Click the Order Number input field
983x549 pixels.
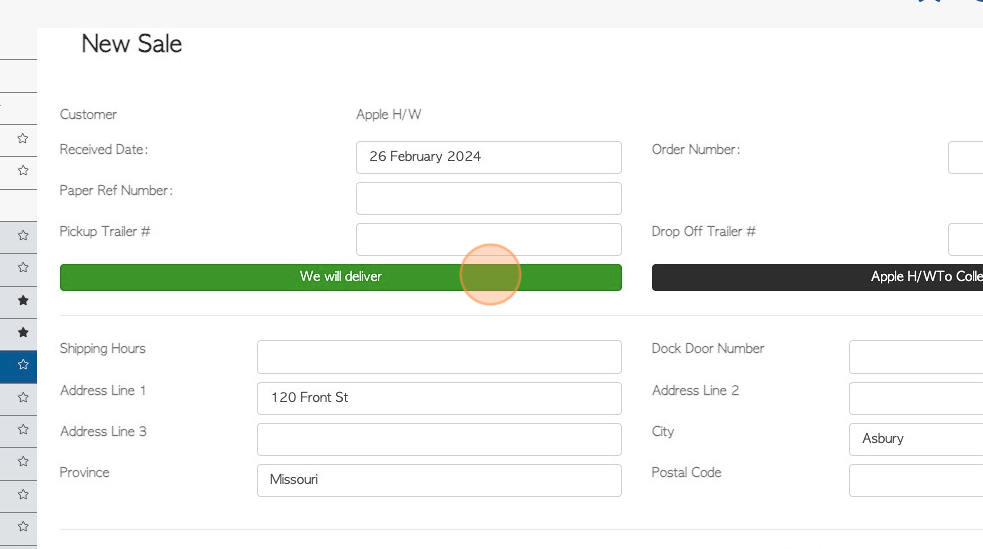point(965,157)
